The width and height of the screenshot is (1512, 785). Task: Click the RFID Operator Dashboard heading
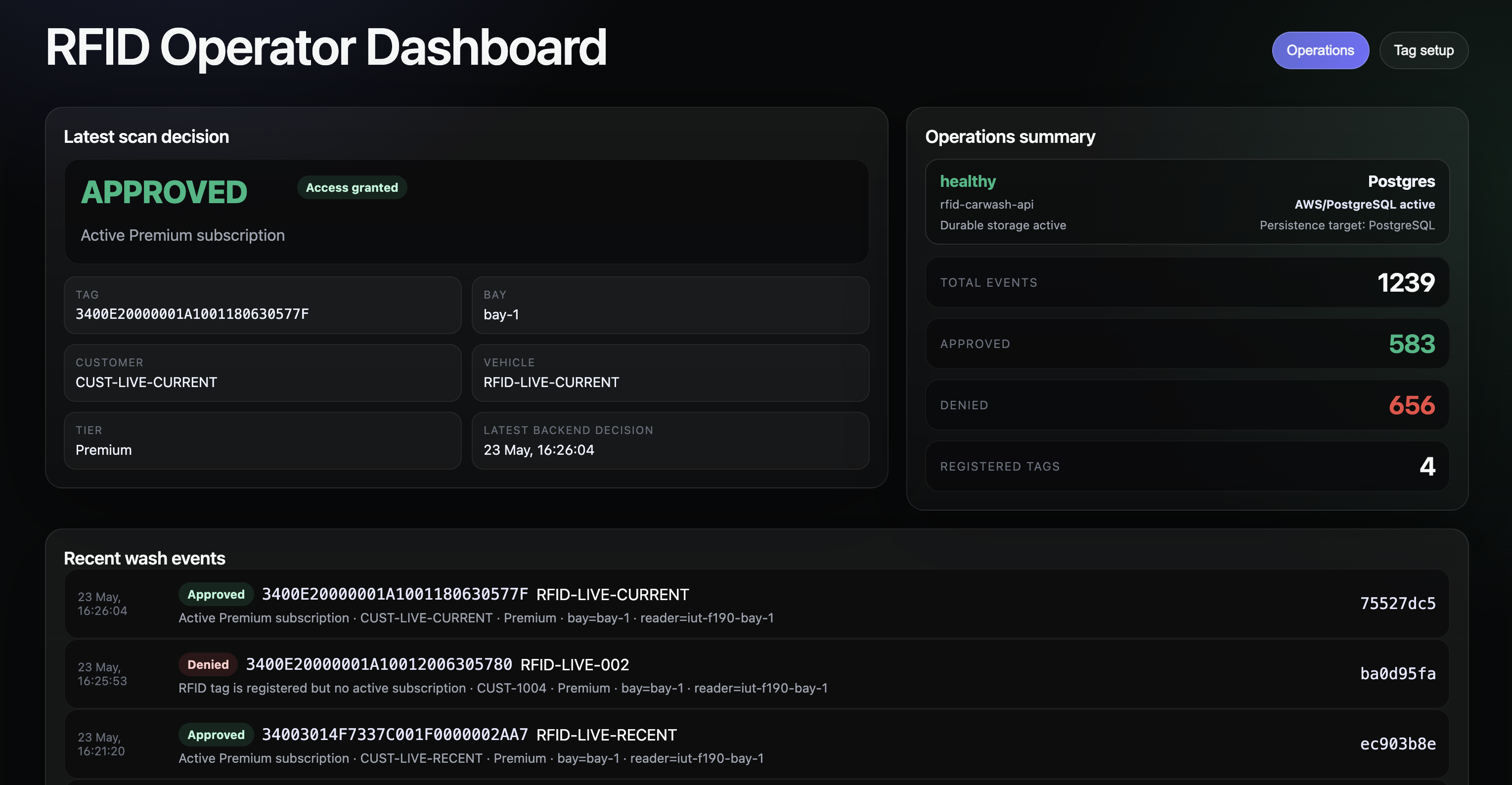(326, 47)
